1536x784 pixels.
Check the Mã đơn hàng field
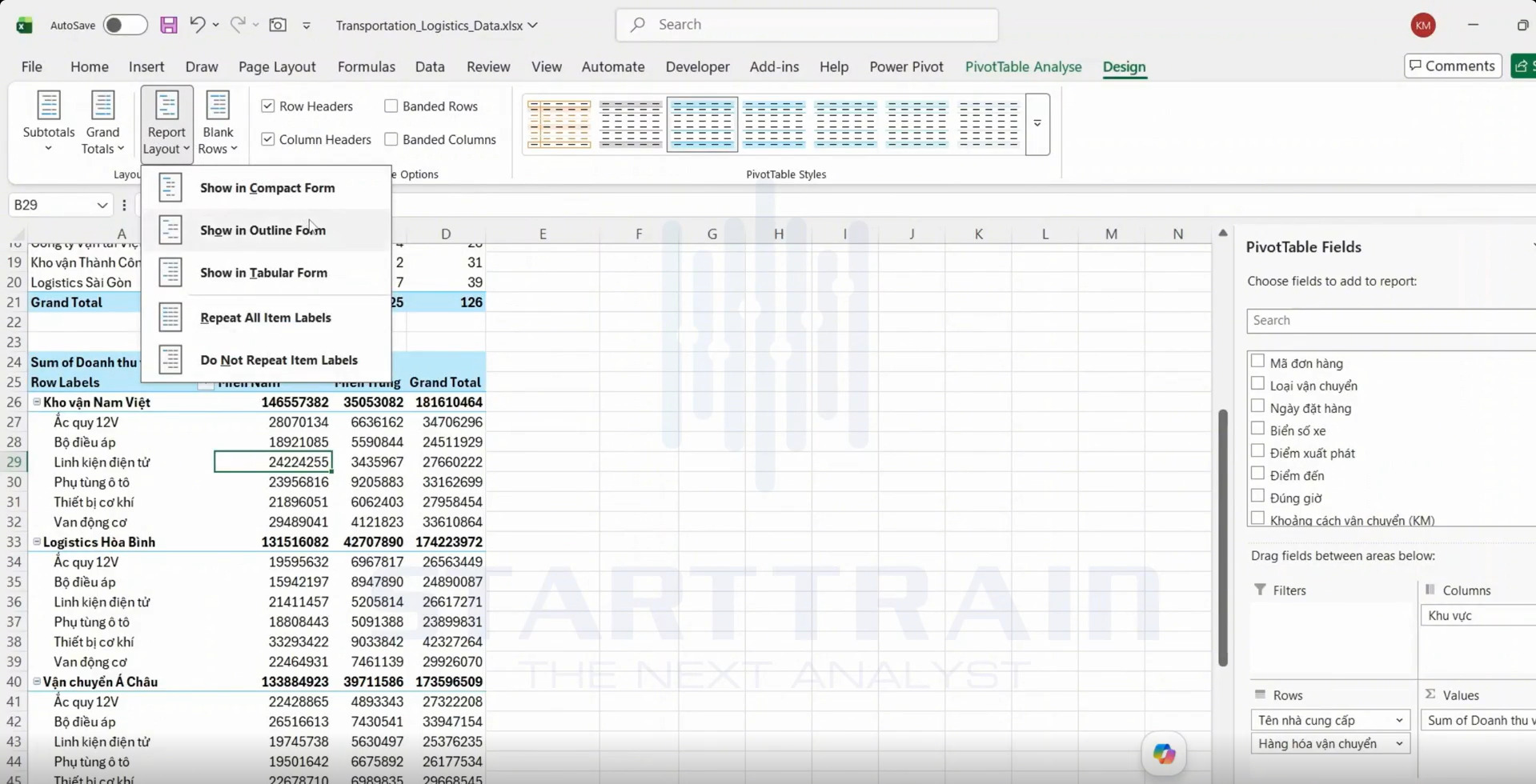tap(1257, 362)
